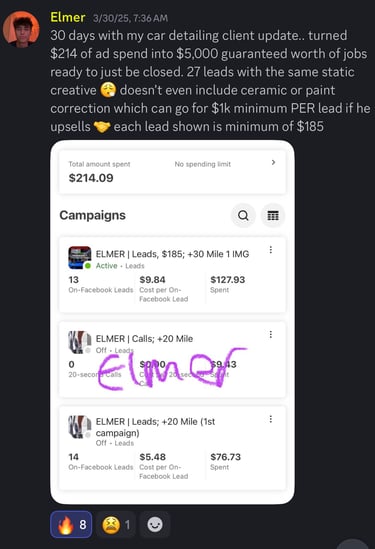The height and width of the screenshot is (549, 375).
Task: Open the Total amount spent $214.09 card
Action: 172,172
